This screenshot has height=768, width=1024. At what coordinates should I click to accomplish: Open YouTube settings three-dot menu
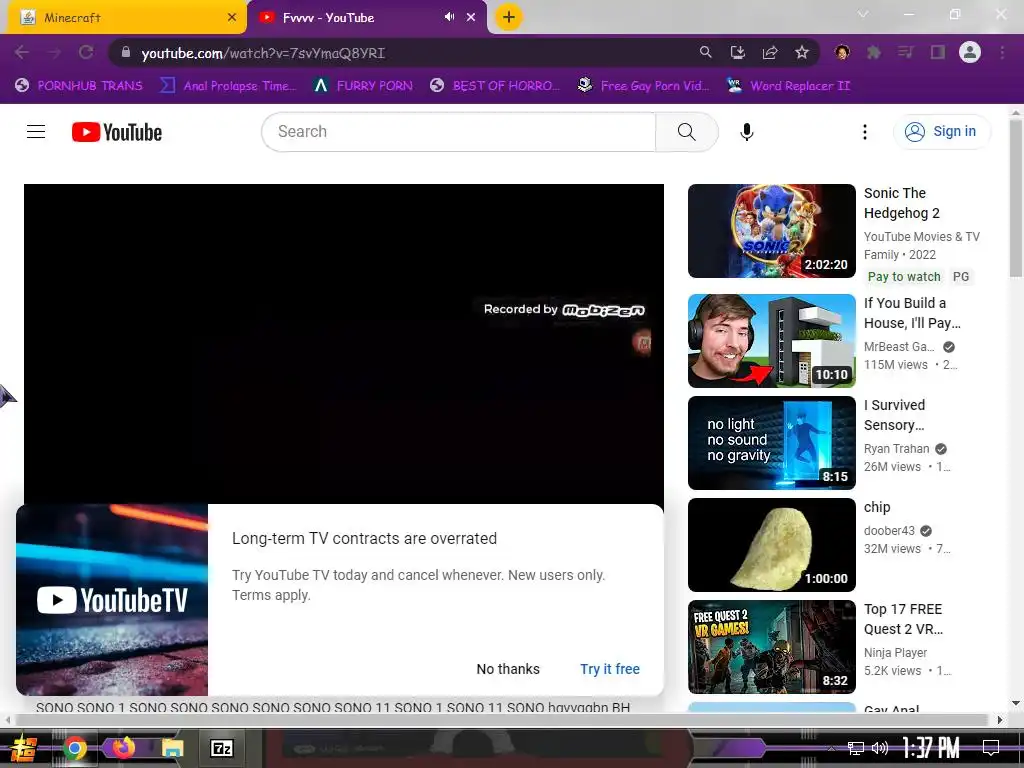point(865,132)
